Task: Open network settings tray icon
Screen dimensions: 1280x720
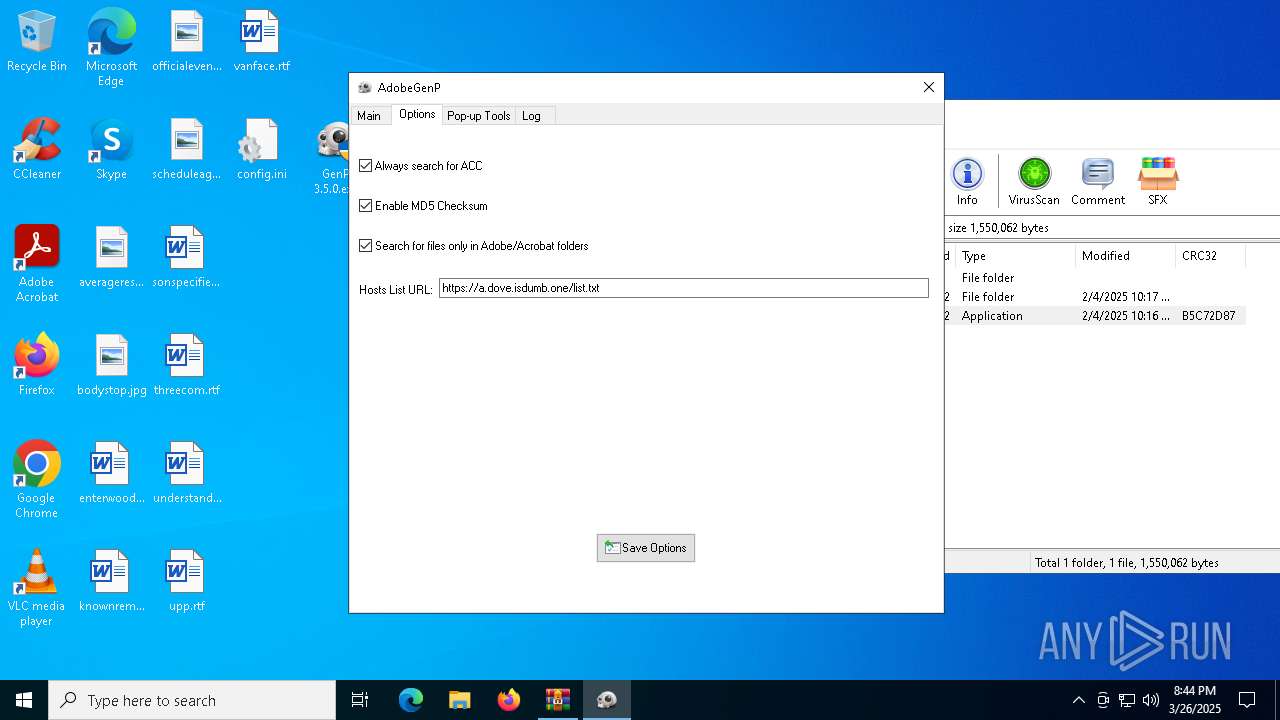Action: [x=1127, y=700]
